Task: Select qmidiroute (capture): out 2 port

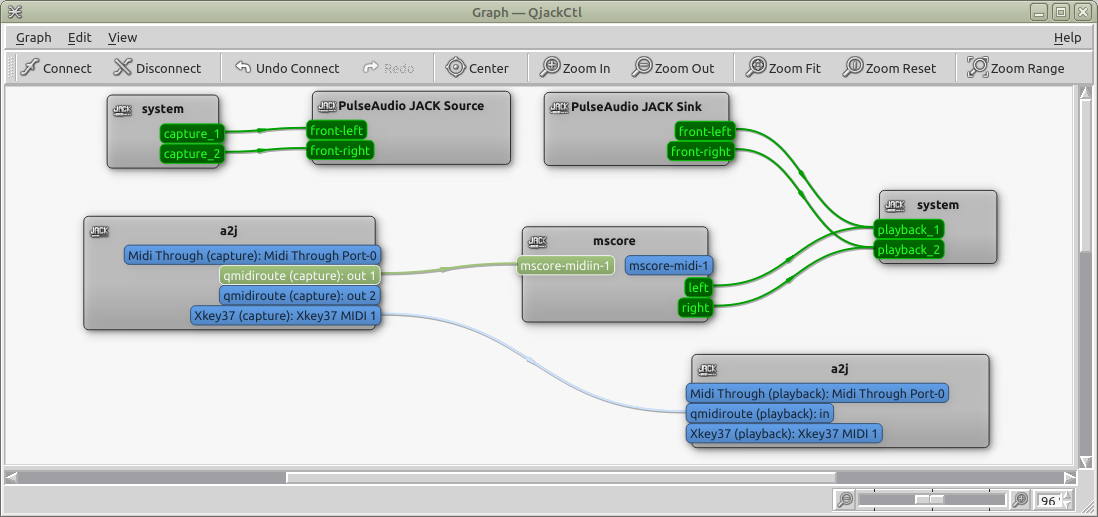Action: 300,295
